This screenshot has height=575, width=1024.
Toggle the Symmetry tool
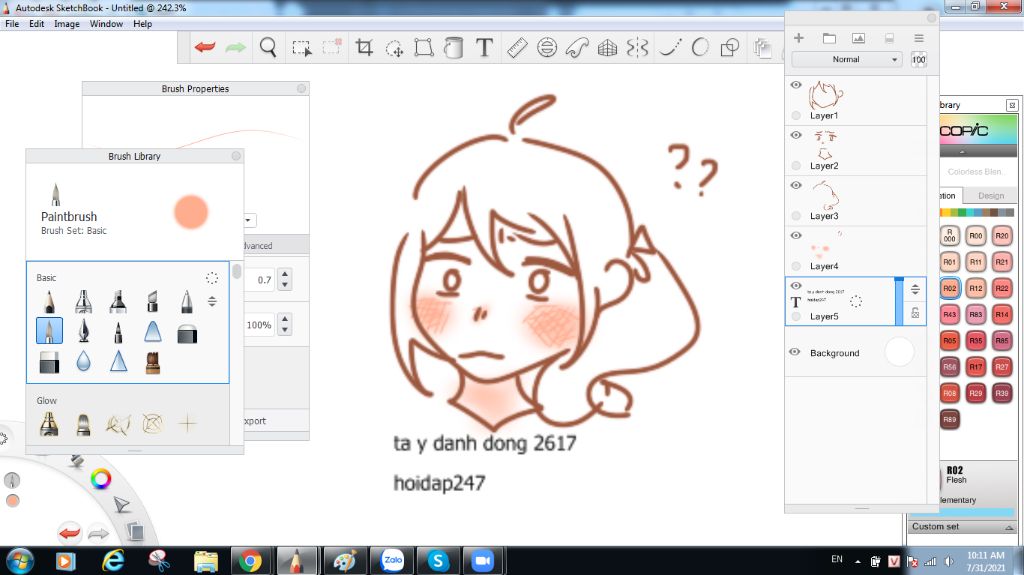(637, 47)
